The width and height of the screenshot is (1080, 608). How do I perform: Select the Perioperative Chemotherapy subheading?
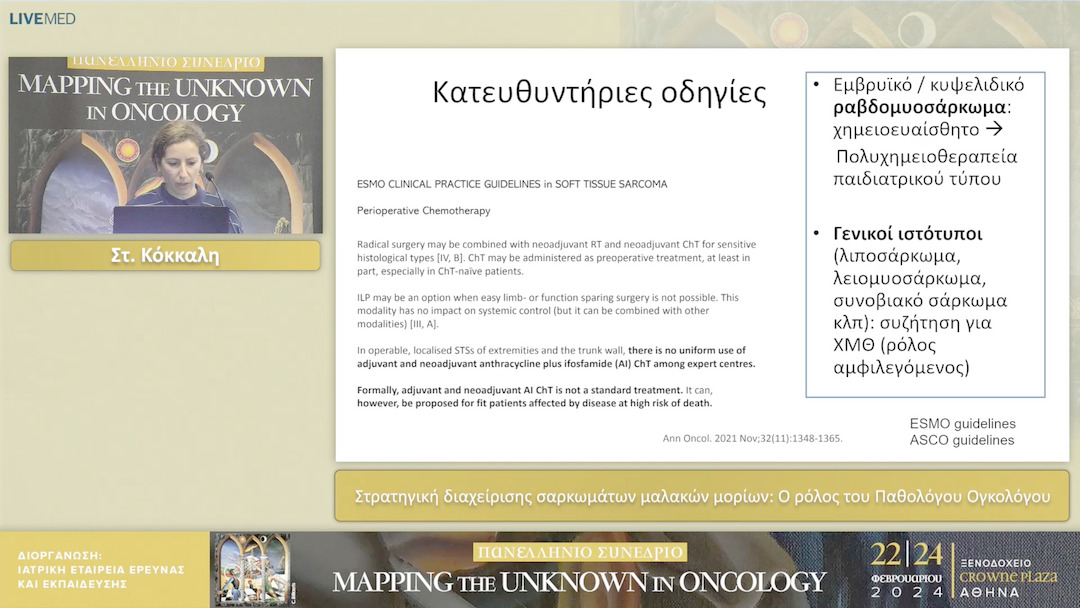click(423, 211)
